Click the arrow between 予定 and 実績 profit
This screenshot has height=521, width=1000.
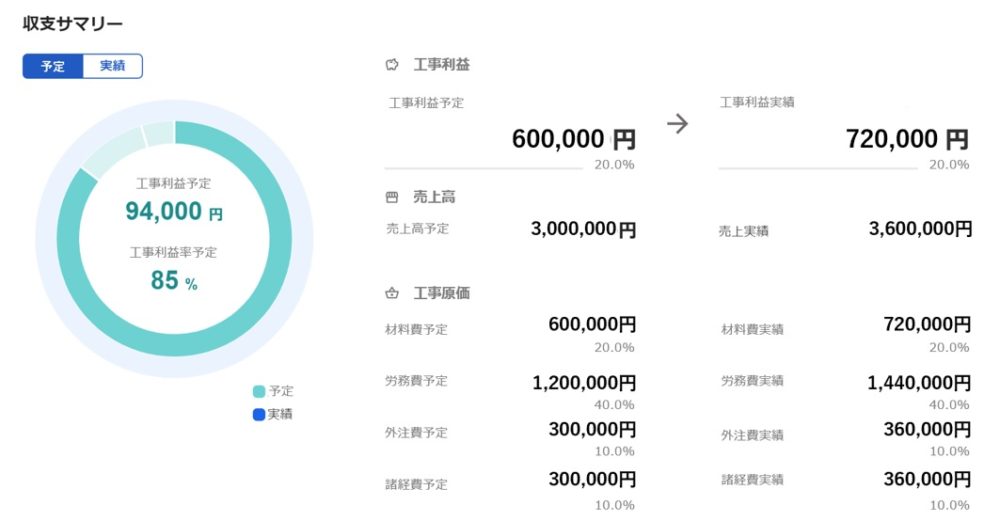point(677,124)
